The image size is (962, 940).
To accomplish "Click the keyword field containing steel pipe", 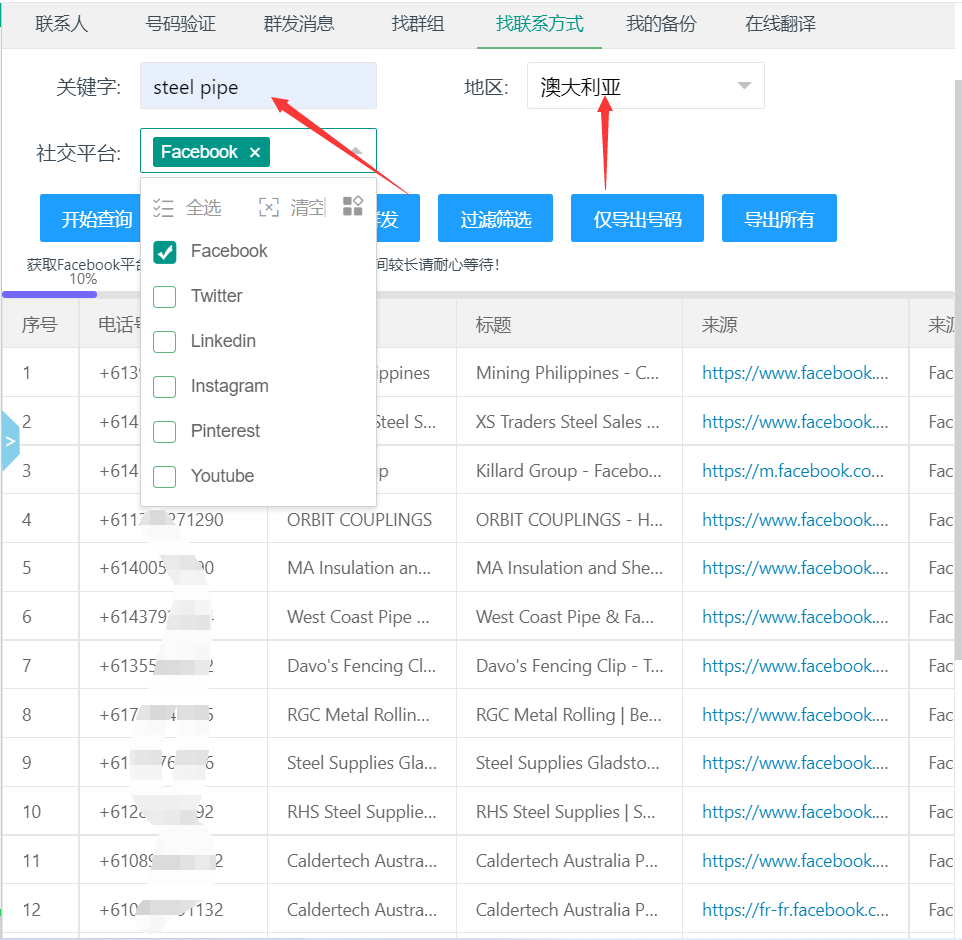I will 258,87.
